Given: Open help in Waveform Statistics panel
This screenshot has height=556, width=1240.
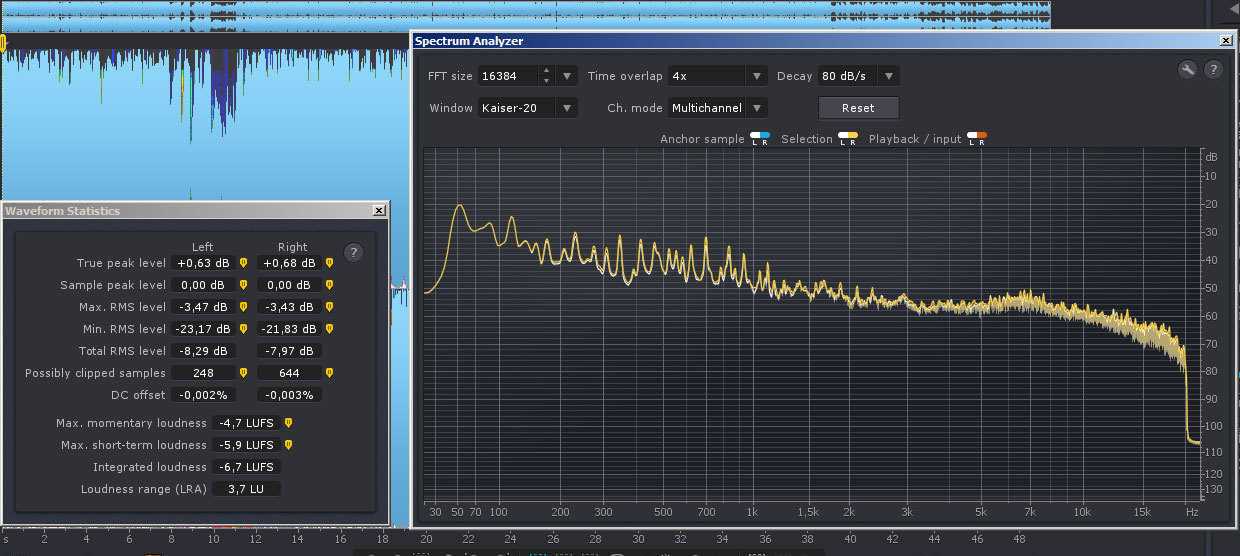Looking at the screenshot, I should point(353,253).
